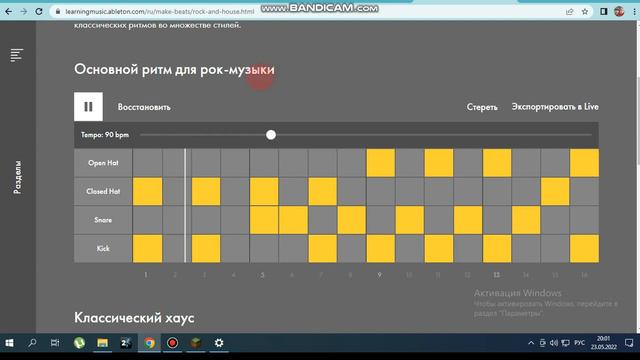The width and height of the screenshot is (640, 360).
Task: Disable Snare on step 6
Action: point(293,220)
